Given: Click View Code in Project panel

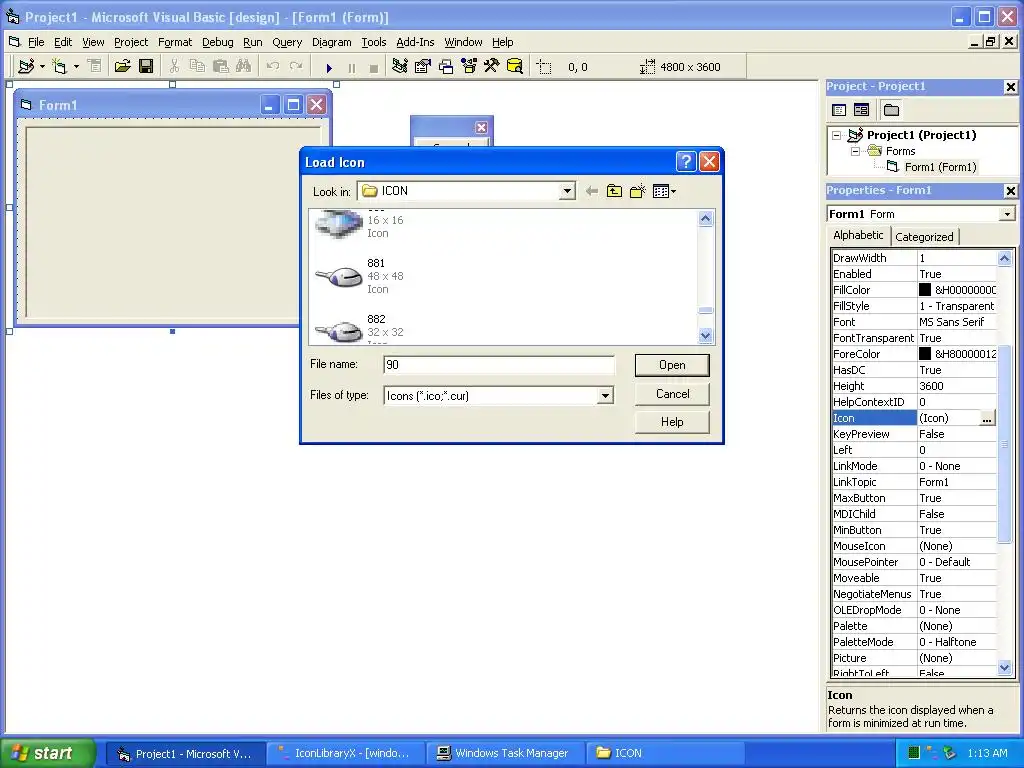Looking at the screenshot, I should 839,110.
